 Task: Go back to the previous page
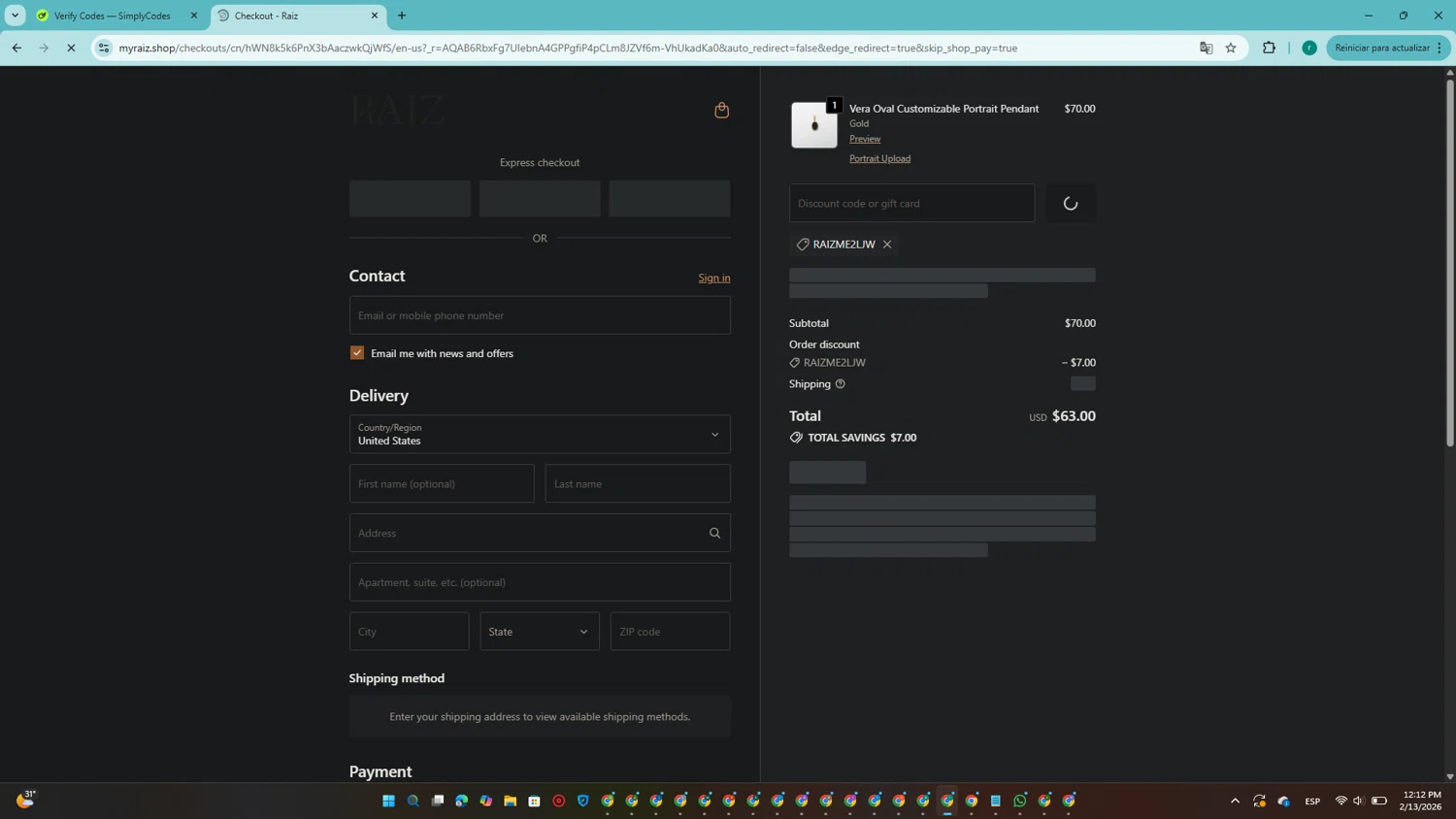click(17, 48)
